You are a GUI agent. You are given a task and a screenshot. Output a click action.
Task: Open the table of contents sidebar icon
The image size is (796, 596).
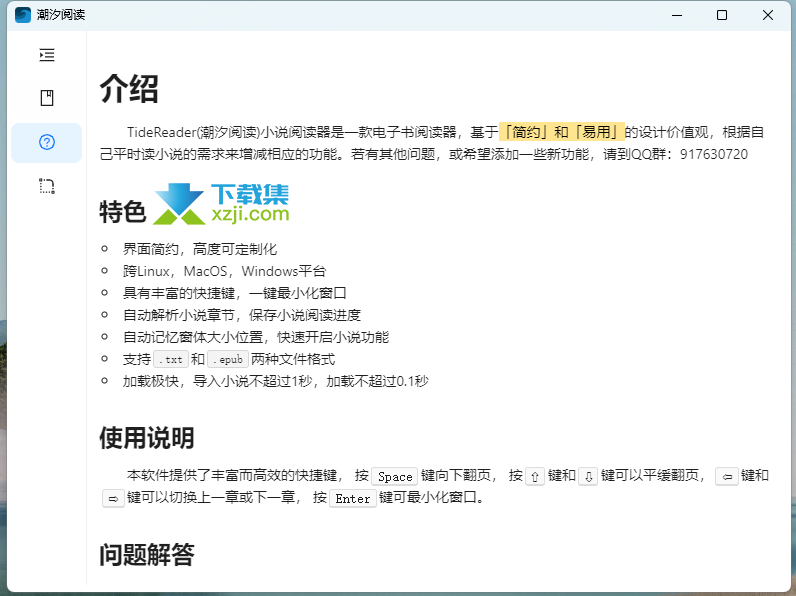point(47,55)
